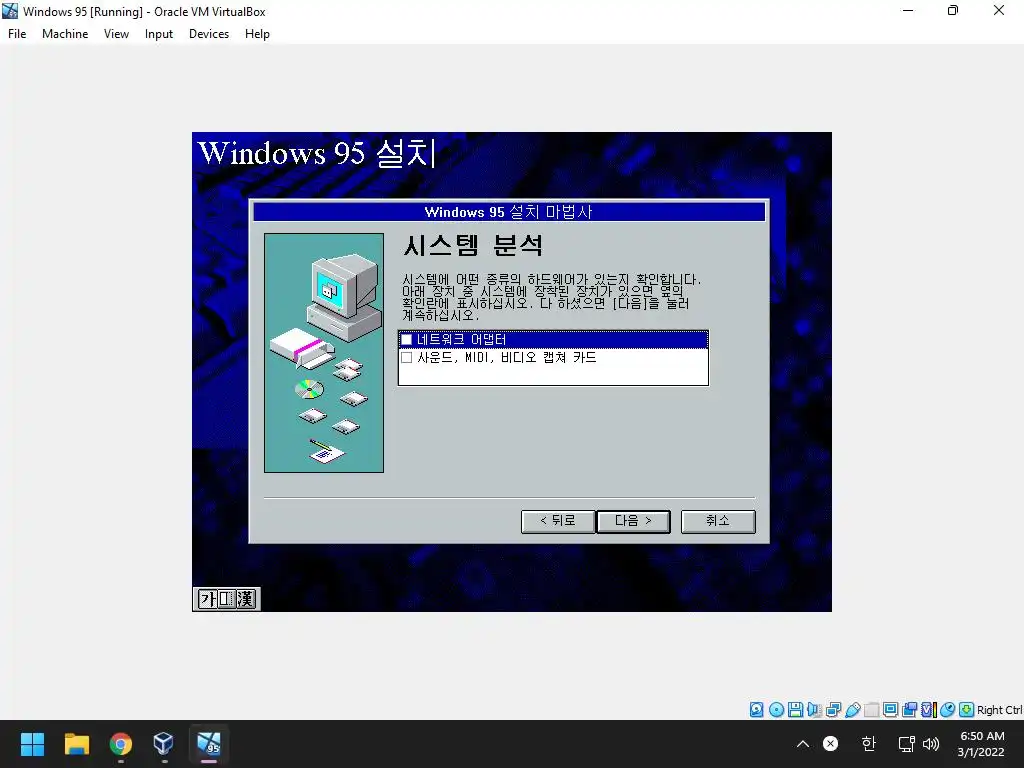Click the CPU virtualization V status icon
This screenshot has height=768, width=1024.
(929, 710)
